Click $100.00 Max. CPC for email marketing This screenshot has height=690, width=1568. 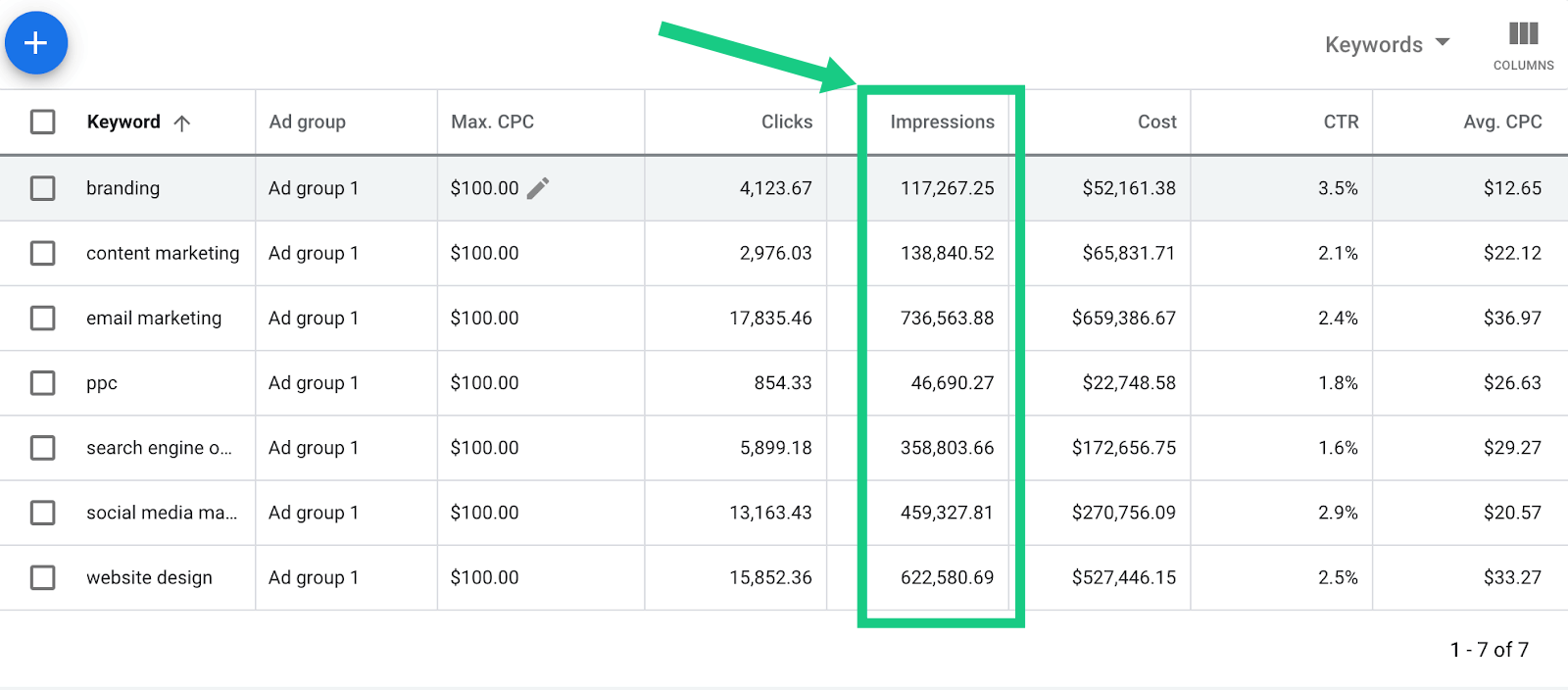coord(484,318)
